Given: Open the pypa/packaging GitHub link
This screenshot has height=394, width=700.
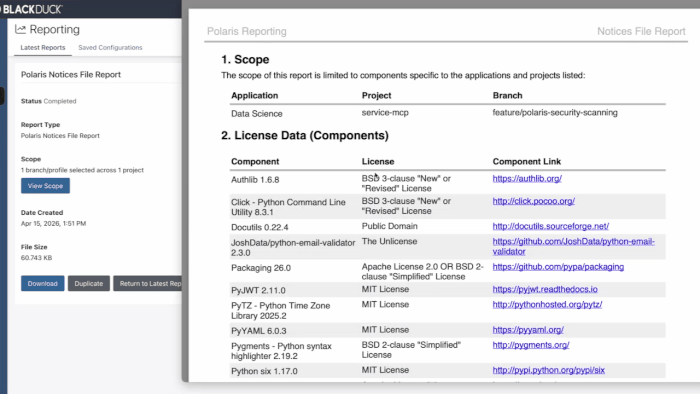Looking at the screenshot, I should click(x=558, y=267).
